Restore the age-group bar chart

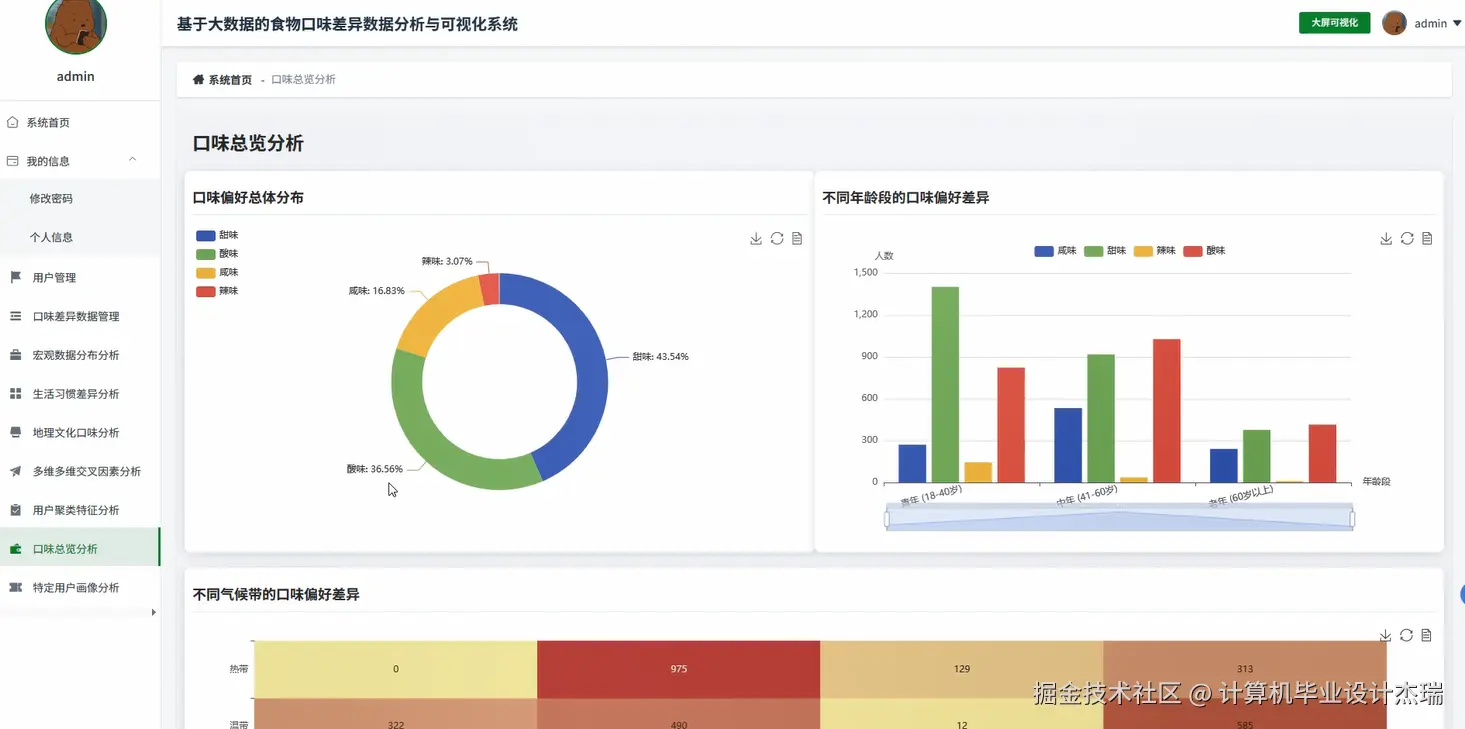click(x=1407, y=239)
